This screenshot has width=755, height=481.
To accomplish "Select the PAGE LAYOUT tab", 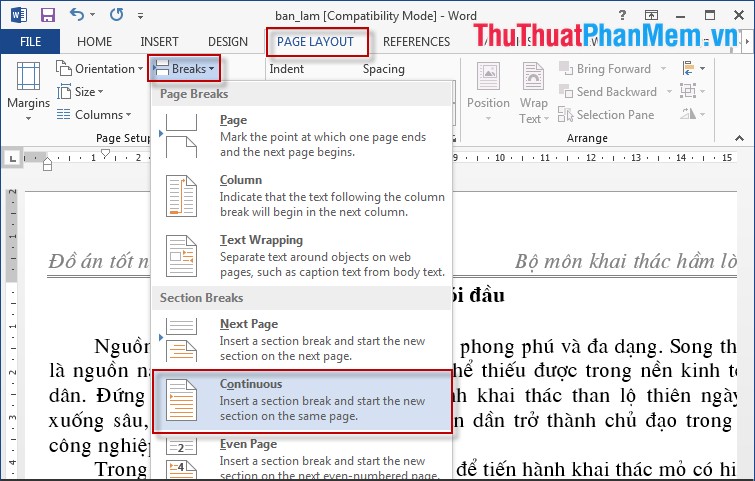I will [315, 42].
